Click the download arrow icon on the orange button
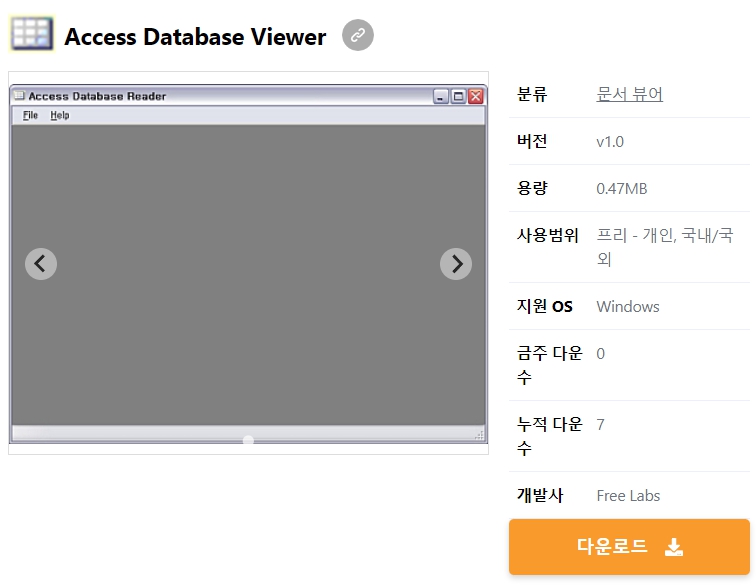This screenshot has height=587, width=756. pos(674,547)
